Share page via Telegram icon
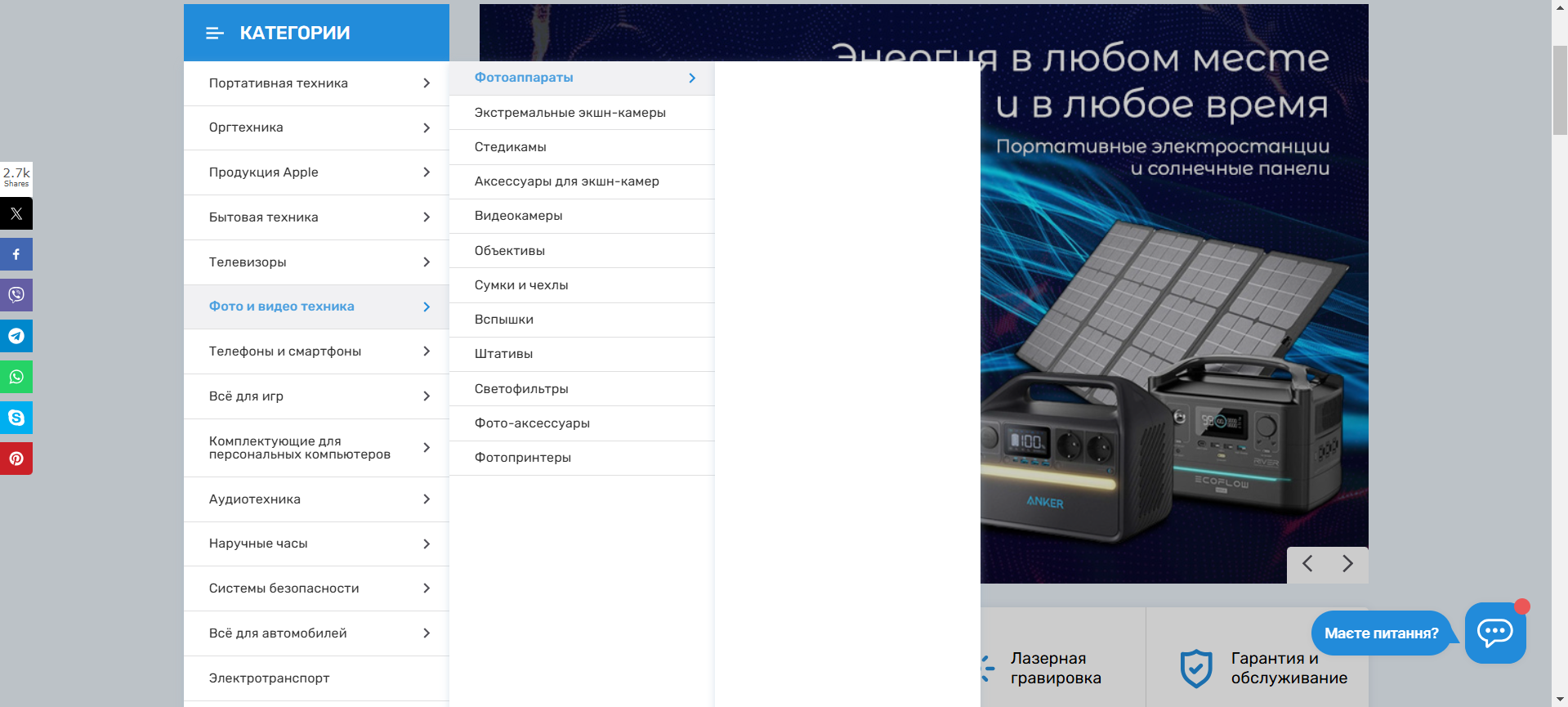The height and width of the screenshot is (707, 1568). (16, 336)
